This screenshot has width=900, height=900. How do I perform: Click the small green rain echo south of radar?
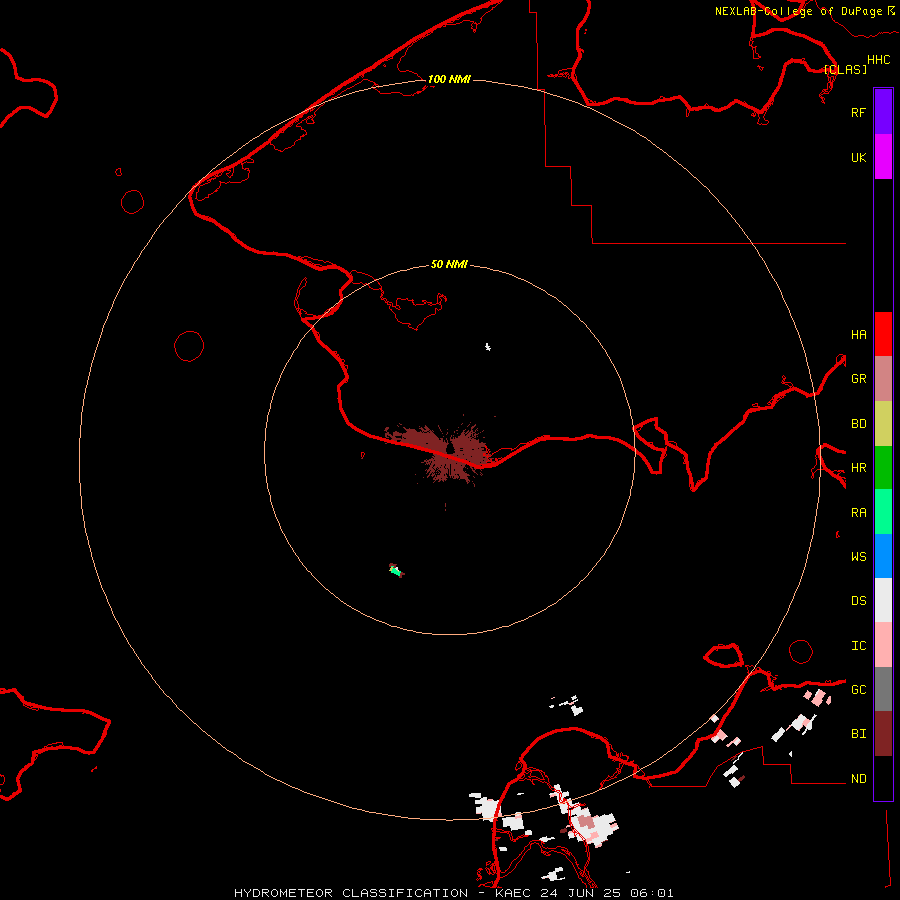pyautogui.click(x=396, y=570)
